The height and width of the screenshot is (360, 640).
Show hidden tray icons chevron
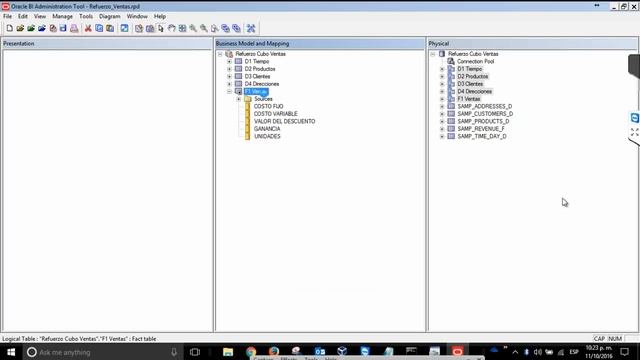coord(515,352)
